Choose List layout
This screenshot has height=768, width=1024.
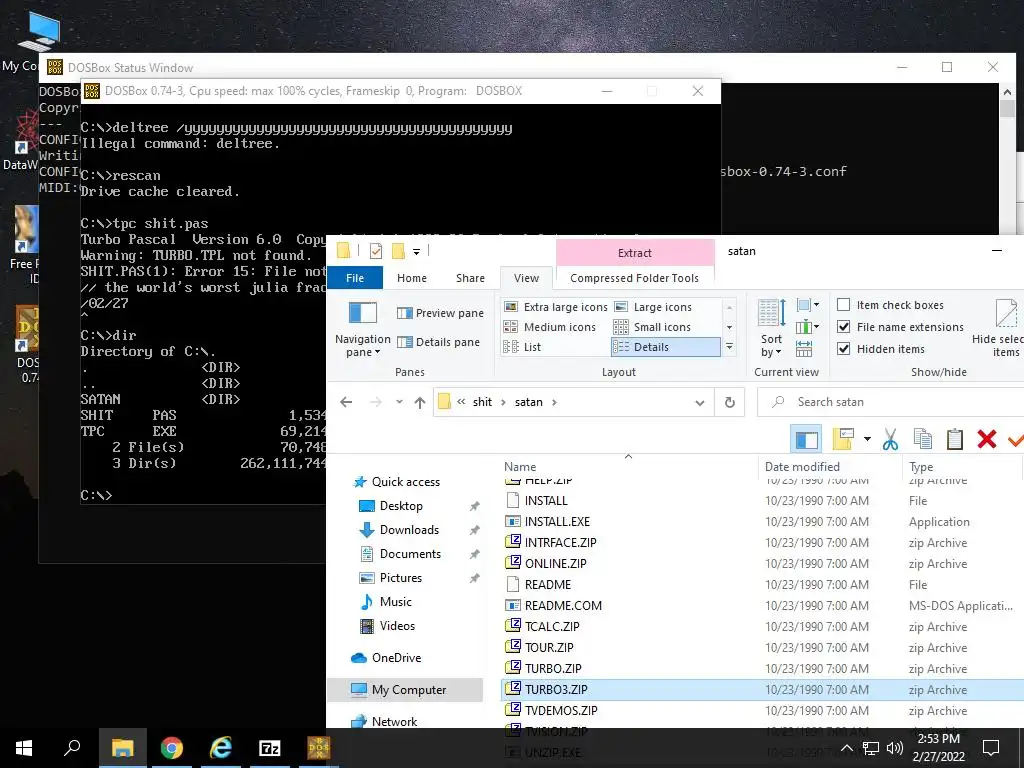[522, 347]
